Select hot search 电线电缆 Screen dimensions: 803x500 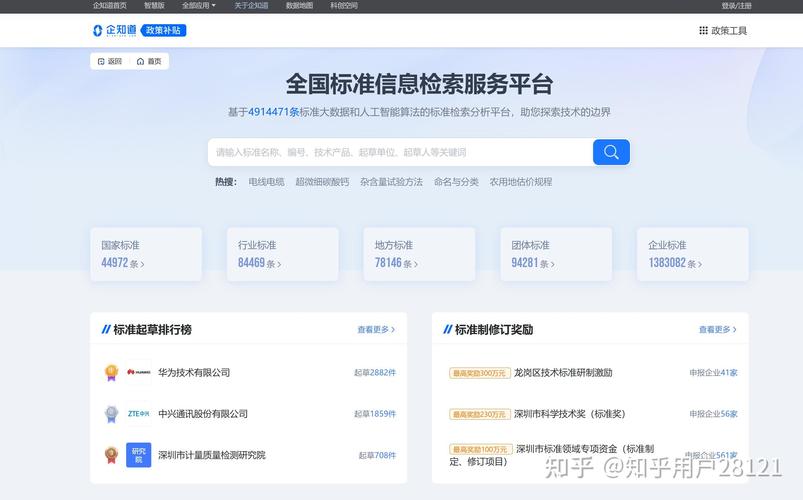(266, 182)
